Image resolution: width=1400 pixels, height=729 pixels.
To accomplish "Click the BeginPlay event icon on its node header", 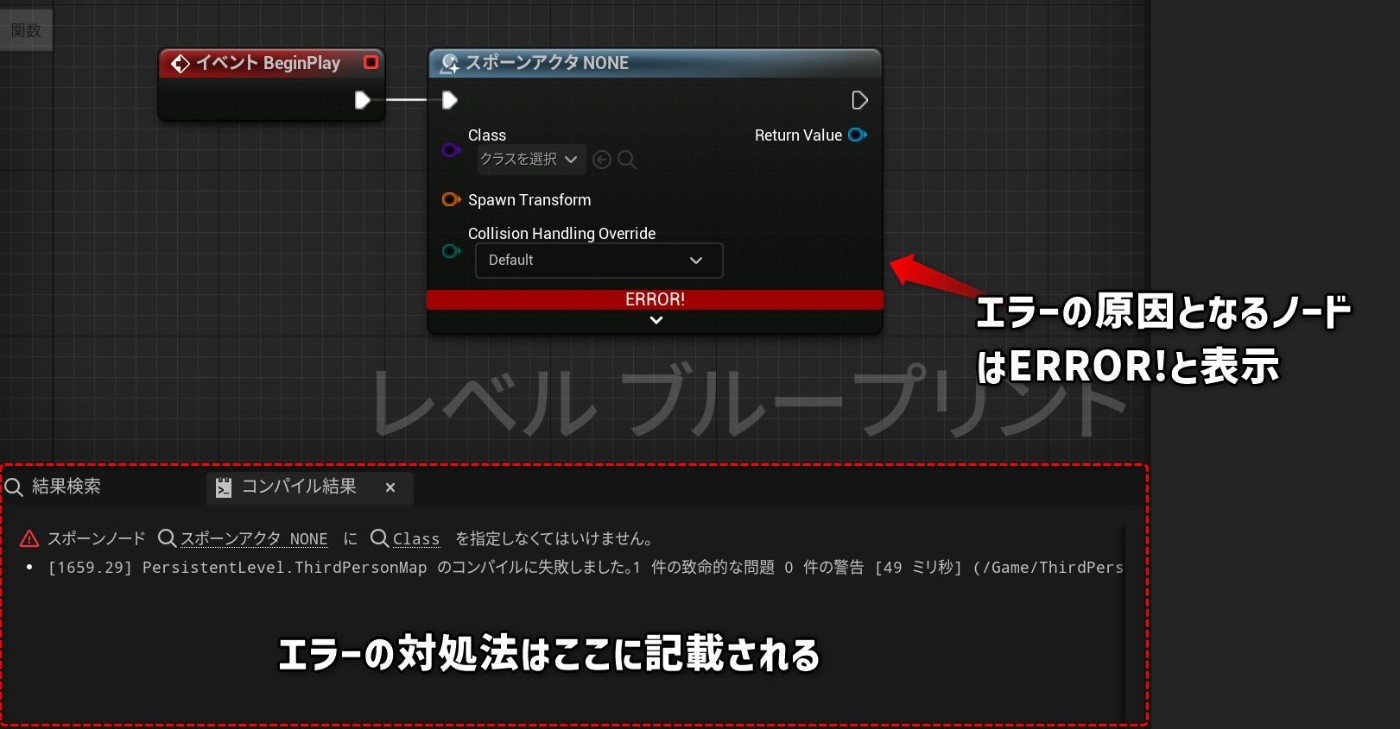I will click(x=180, y=62).
